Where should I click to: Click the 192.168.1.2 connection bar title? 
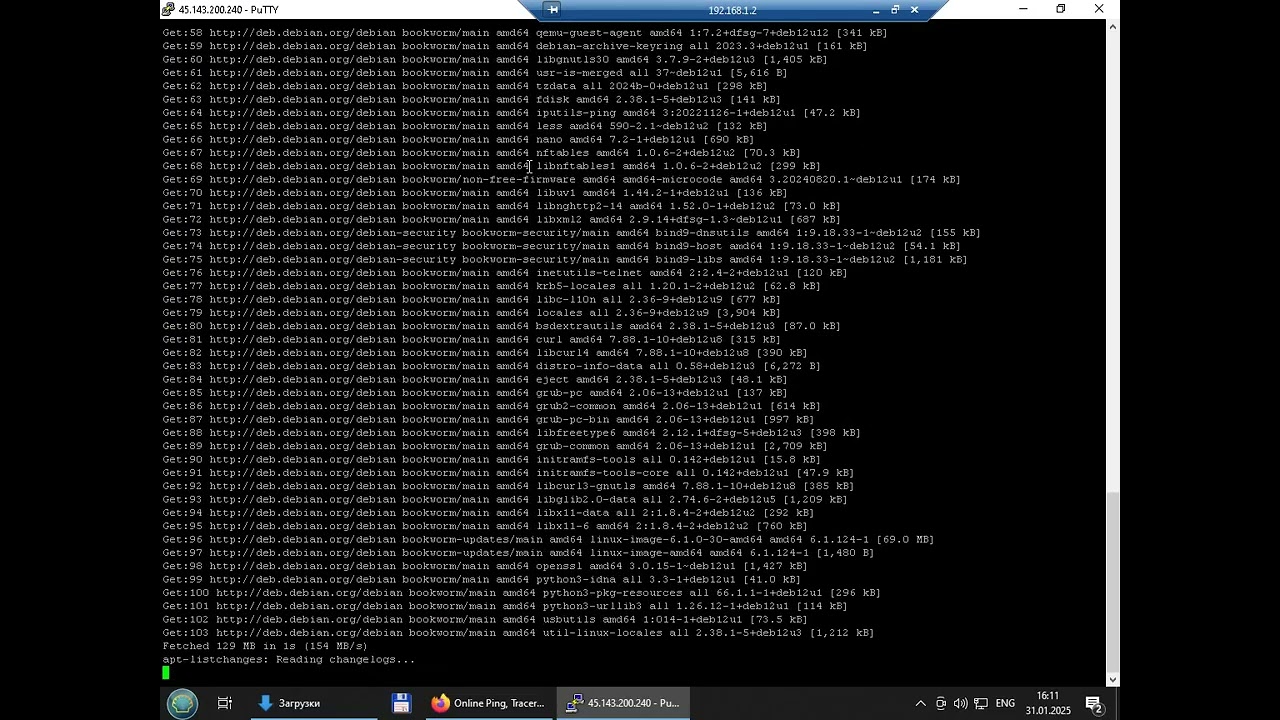pyautogui.click(x=732, y=10)
